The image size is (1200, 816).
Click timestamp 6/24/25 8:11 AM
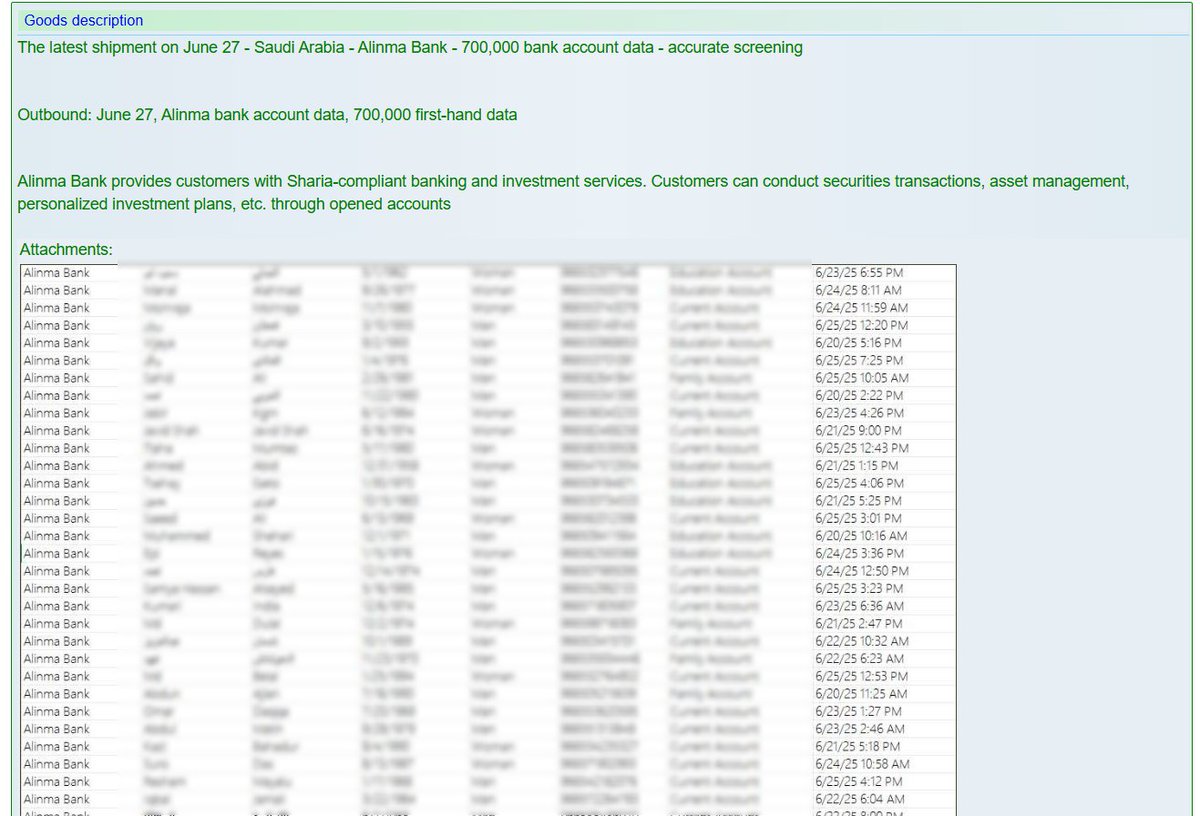point(859,290)
